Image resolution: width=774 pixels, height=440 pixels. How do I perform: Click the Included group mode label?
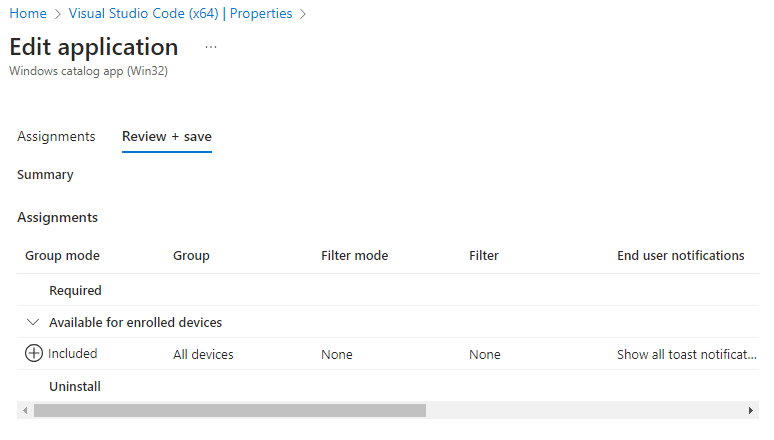point(72,353)
